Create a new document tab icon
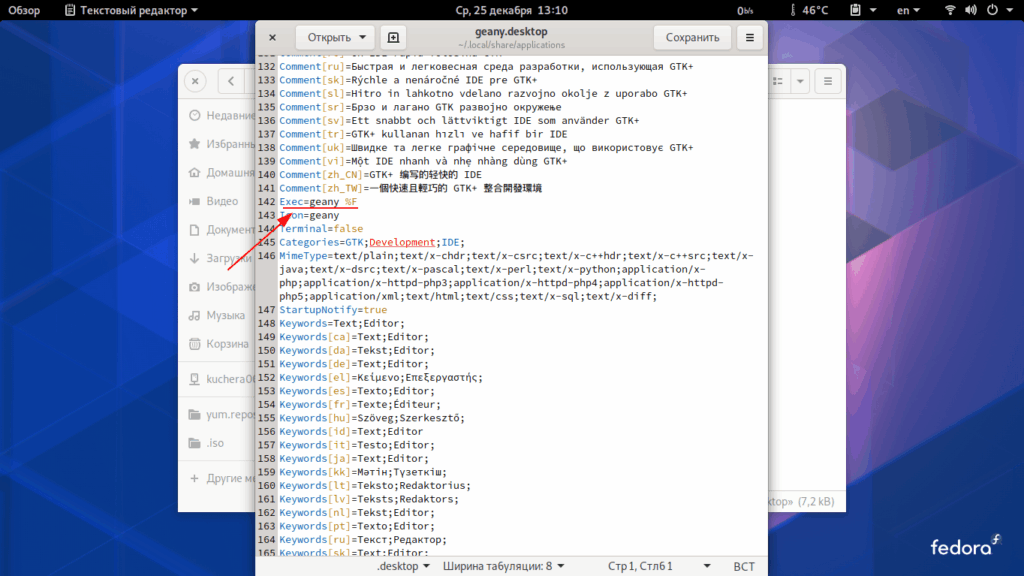This screenshot has width=1024, height=576. pyautogui.click(x=393, y=37)
